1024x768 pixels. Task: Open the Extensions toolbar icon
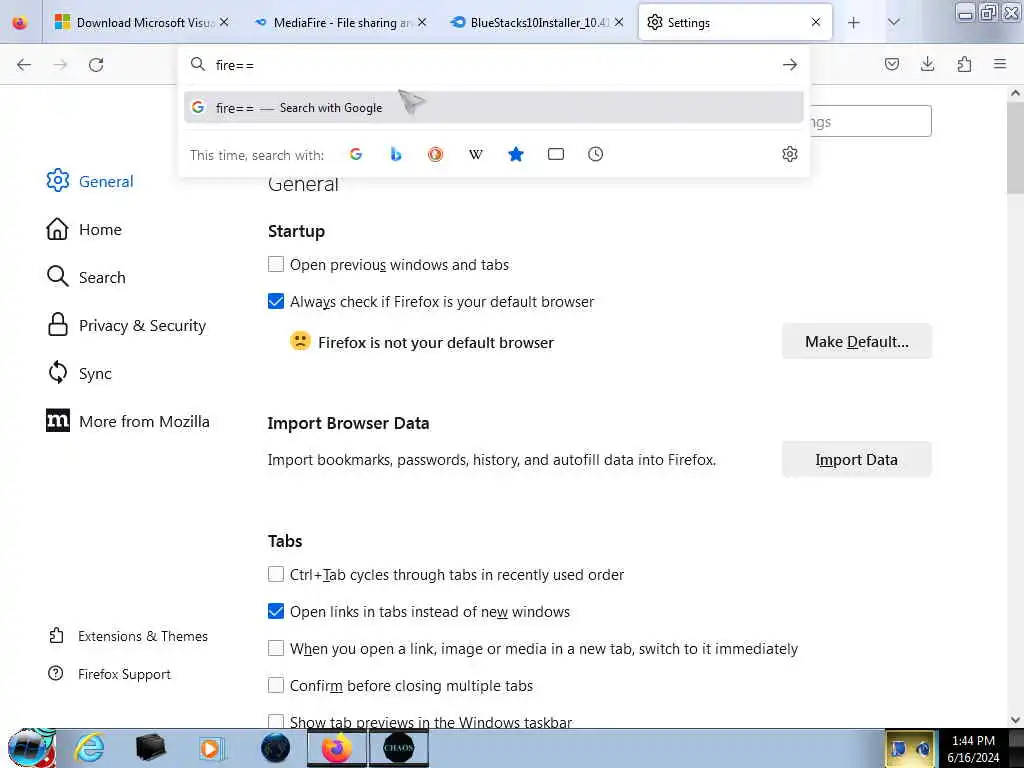[x=964, y=64]
